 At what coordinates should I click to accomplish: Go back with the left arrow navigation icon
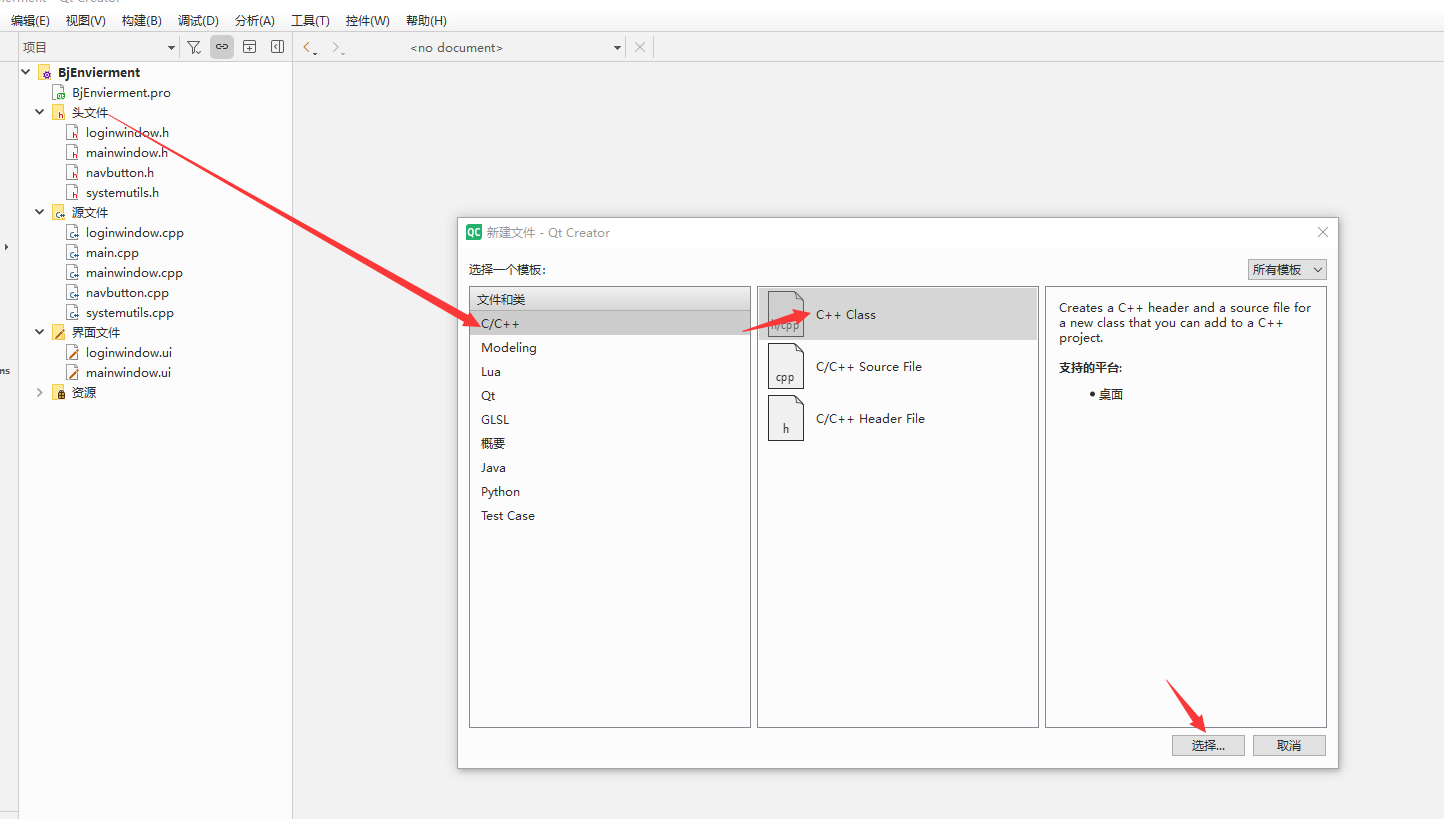pyautogui.click(x=310, y=48)
